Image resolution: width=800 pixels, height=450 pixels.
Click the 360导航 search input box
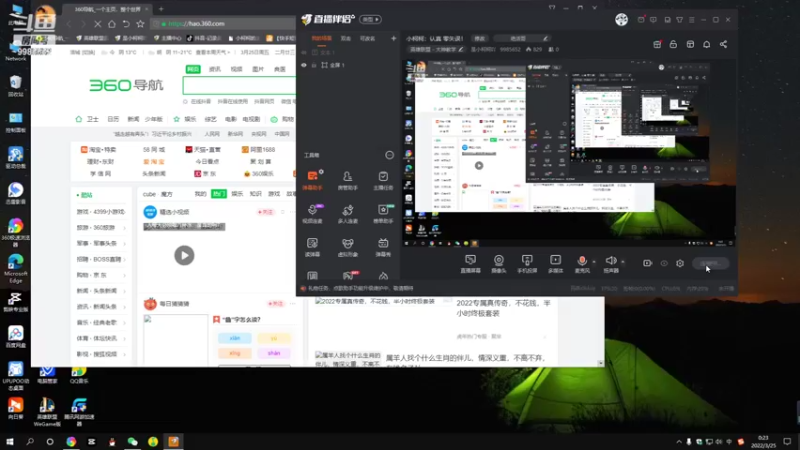pos(239,85)
